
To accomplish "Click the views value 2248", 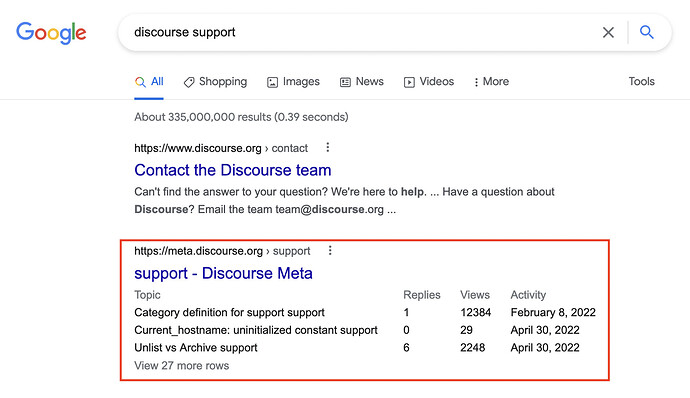I will coord(473,348).
